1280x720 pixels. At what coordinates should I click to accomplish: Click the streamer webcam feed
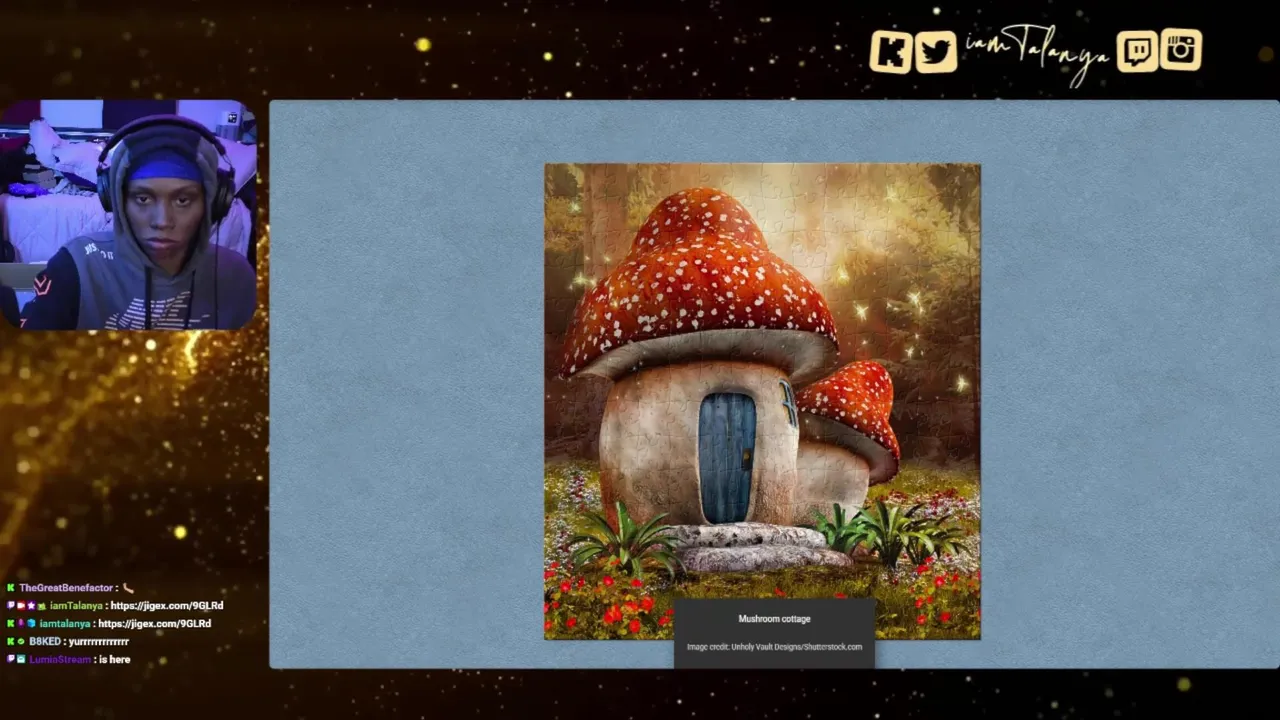[x=128, y=214]
